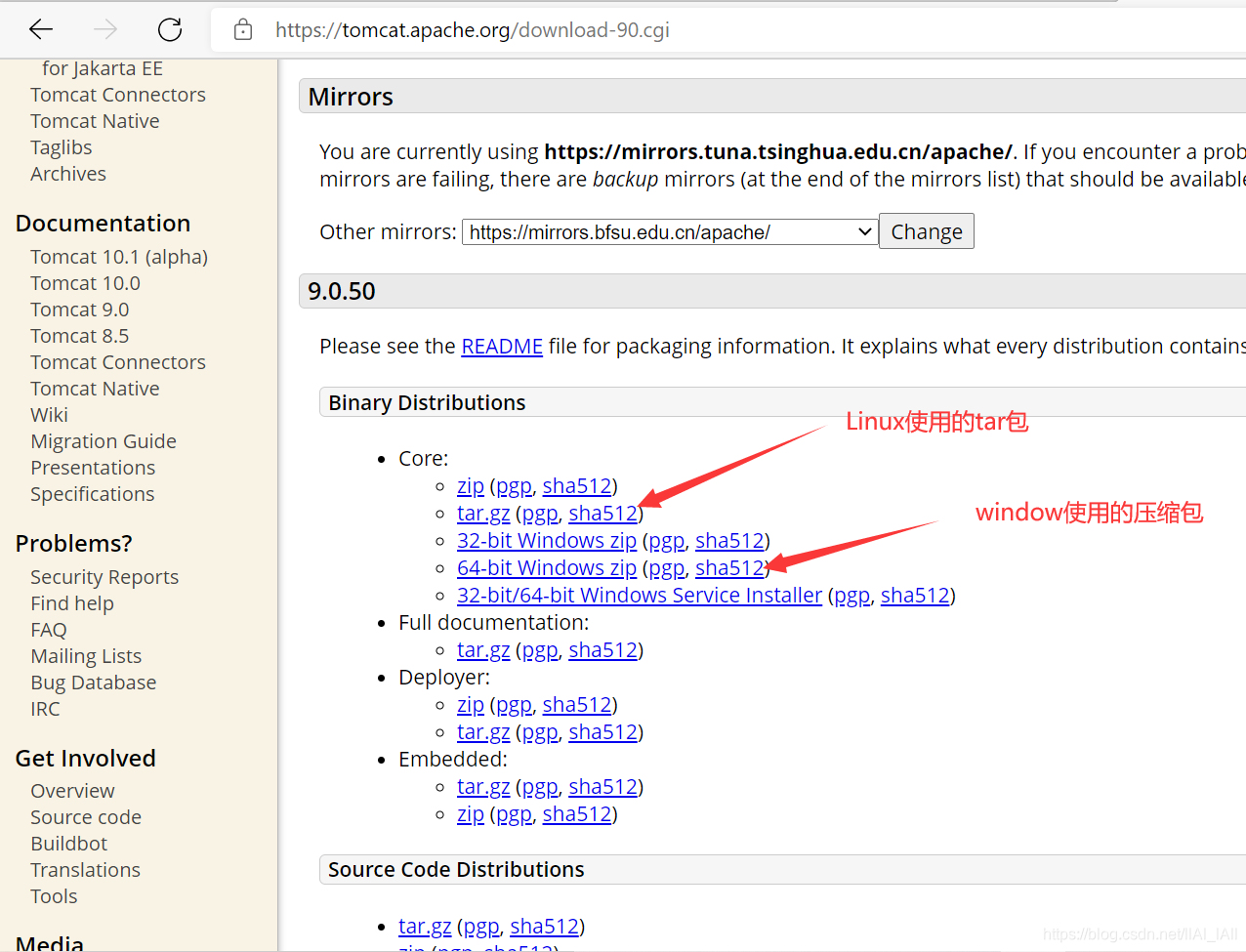This screenshot has height=952, width=1246.
Task: Click the browser back arrow
Action: tap(41, 29)
